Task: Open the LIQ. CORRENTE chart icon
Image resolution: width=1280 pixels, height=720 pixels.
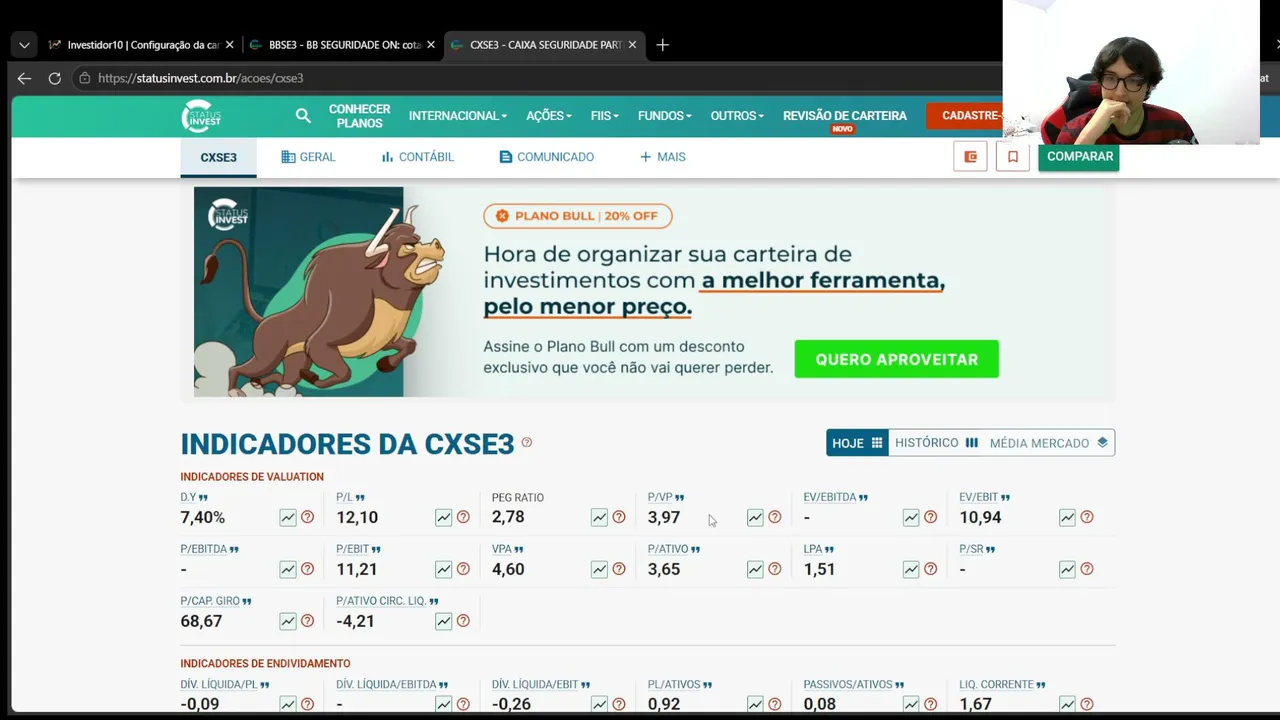Action: (x=1067, y=704)
